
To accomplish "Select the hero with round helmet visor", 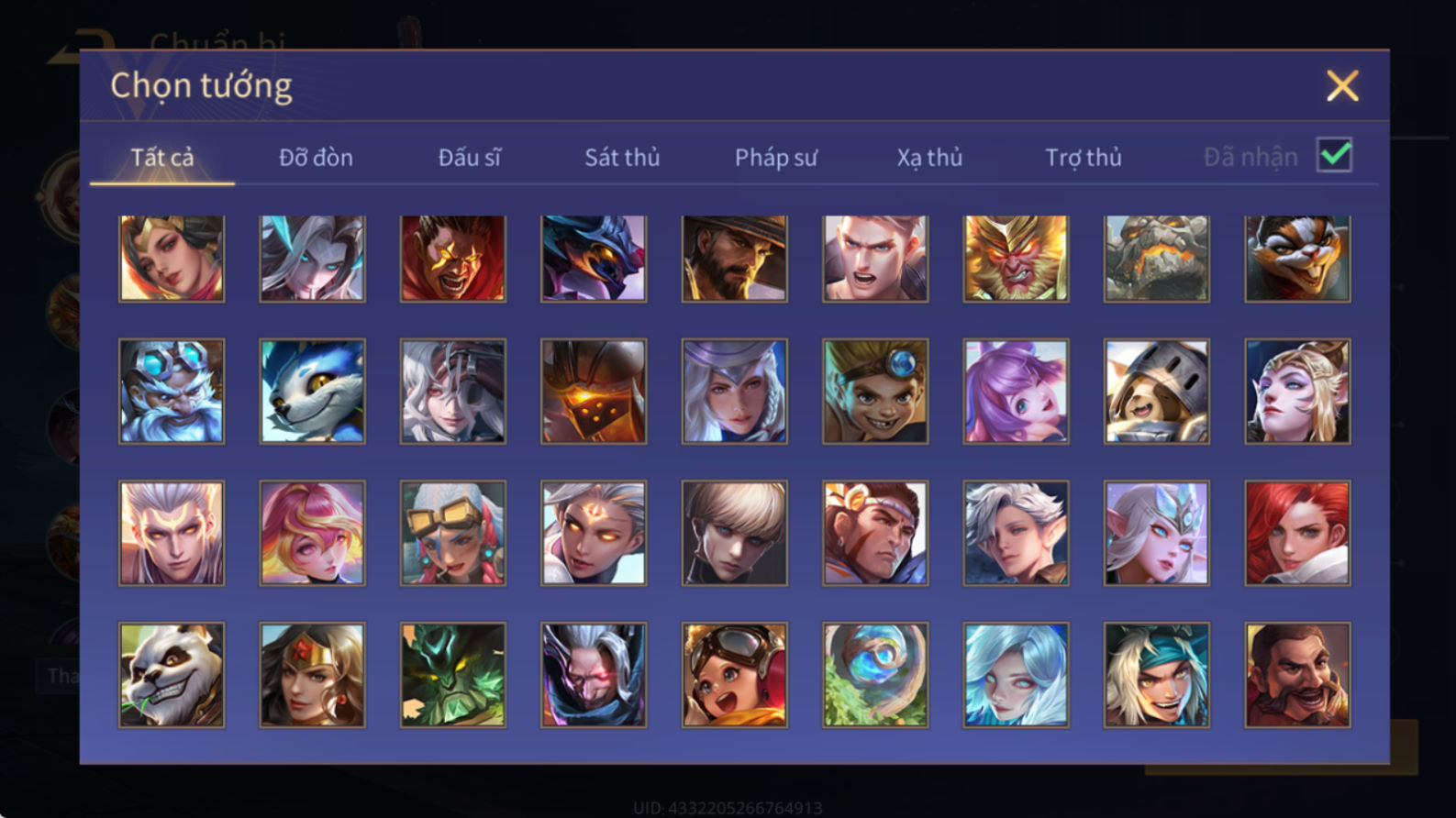I will pos(1156,392).
